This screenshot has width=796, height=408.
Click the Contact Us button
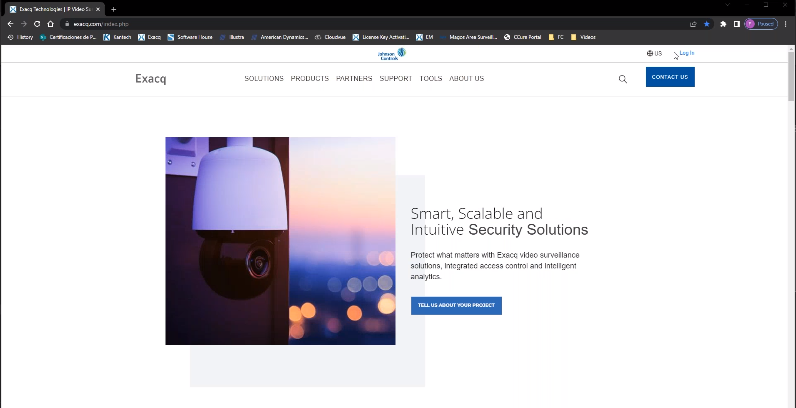pos(670,77)
